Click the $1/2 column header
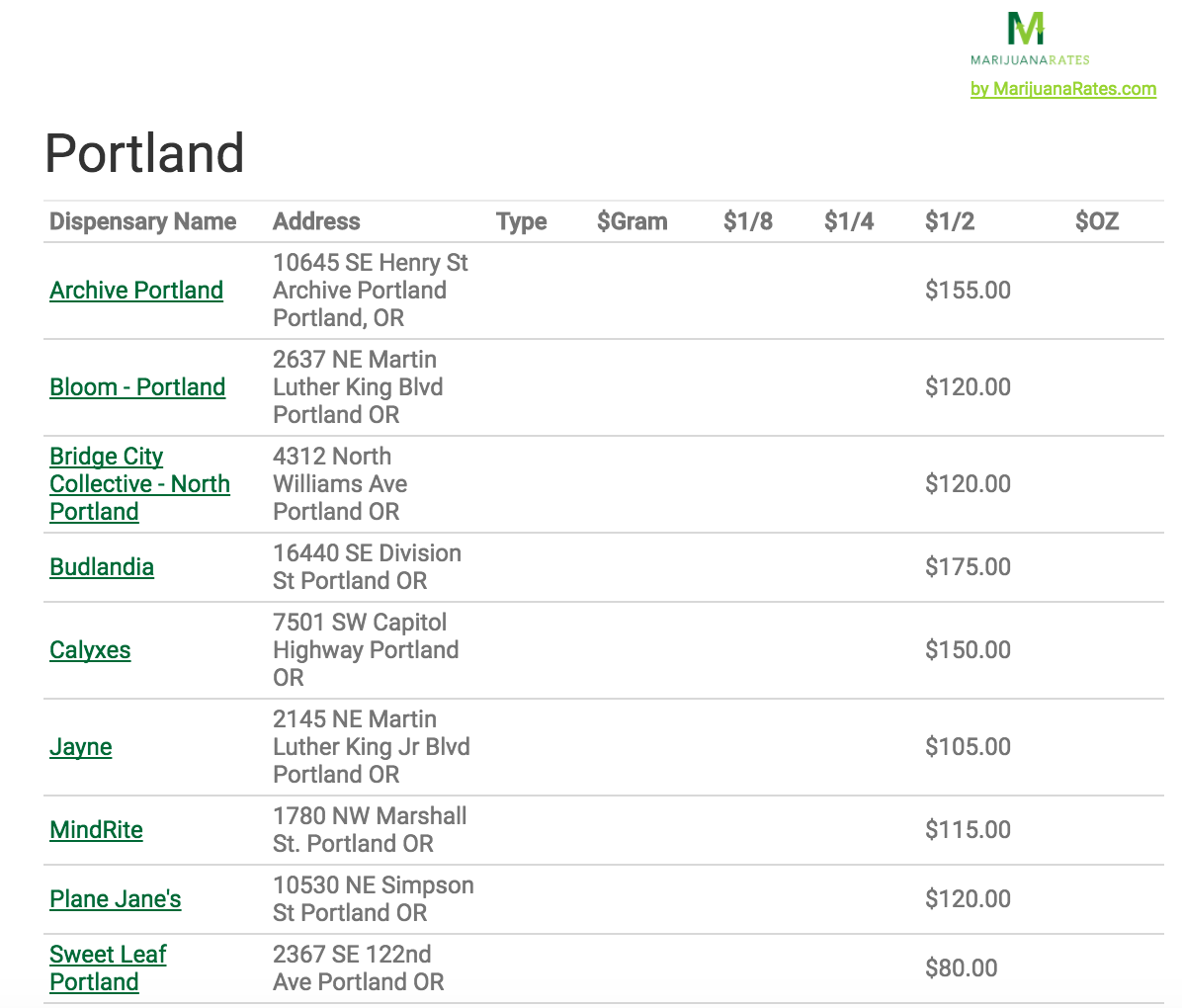Viewport: 1182px width, 1008px height. [x=949, y=221]
